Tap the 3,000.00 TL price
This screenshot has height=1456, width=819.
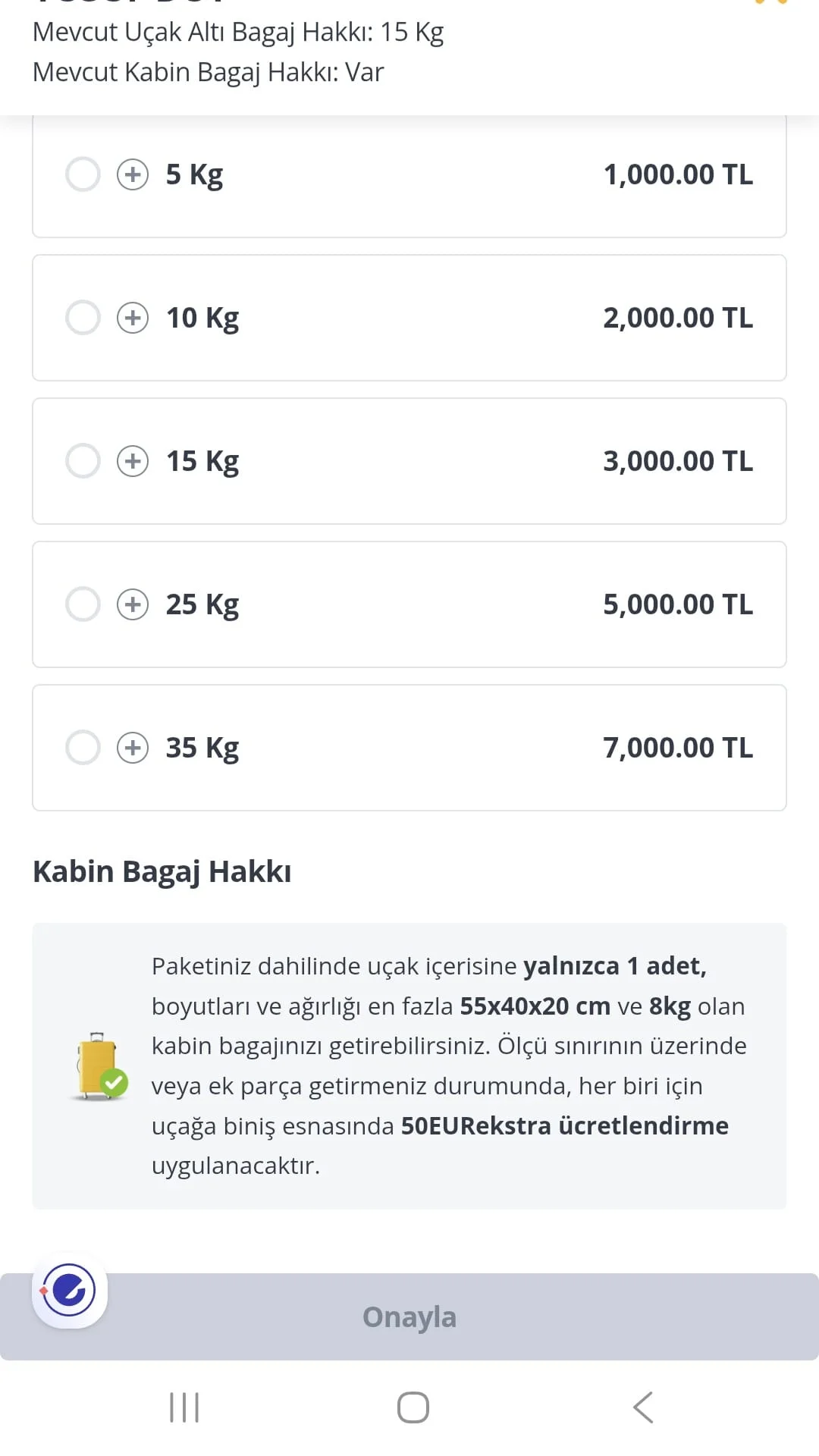tap(677, 461)
